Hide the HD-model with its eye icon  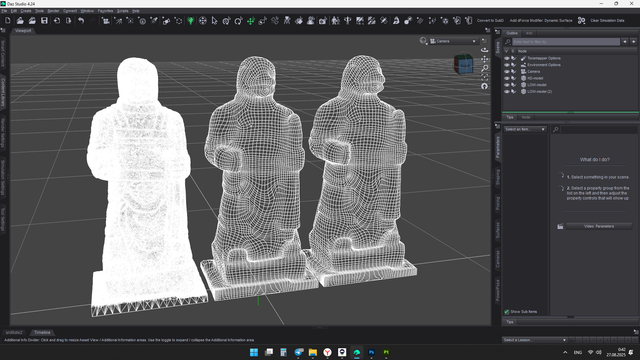507,78
